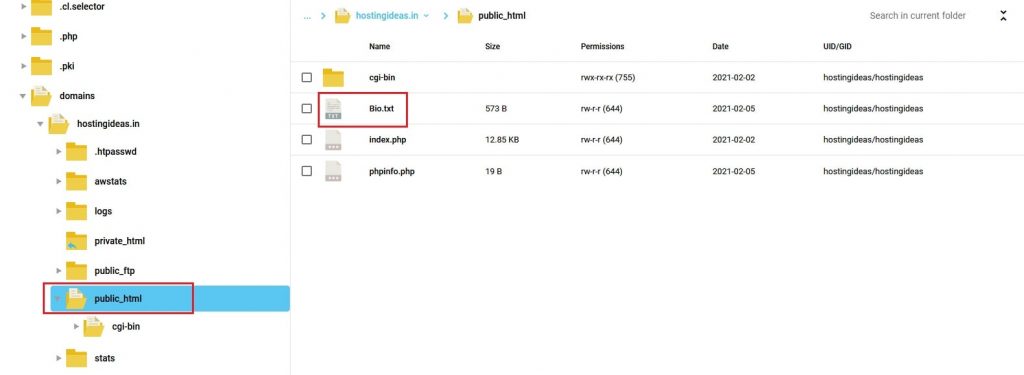Expand the .htpasswd tree node
The image size is (1024, 375).
click(x=59, y=152)
